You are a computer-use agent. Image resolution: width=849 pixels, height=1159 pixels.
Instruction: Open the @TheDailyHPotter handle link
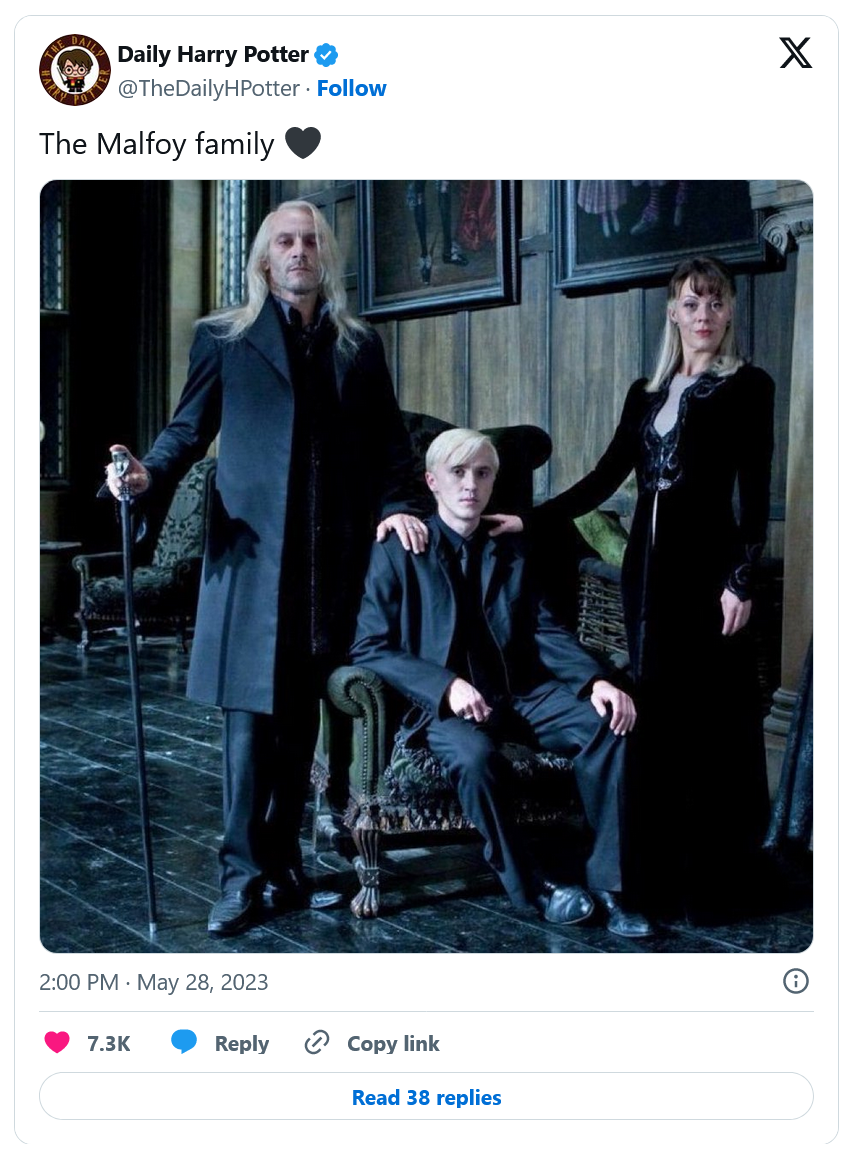(208, 88)
